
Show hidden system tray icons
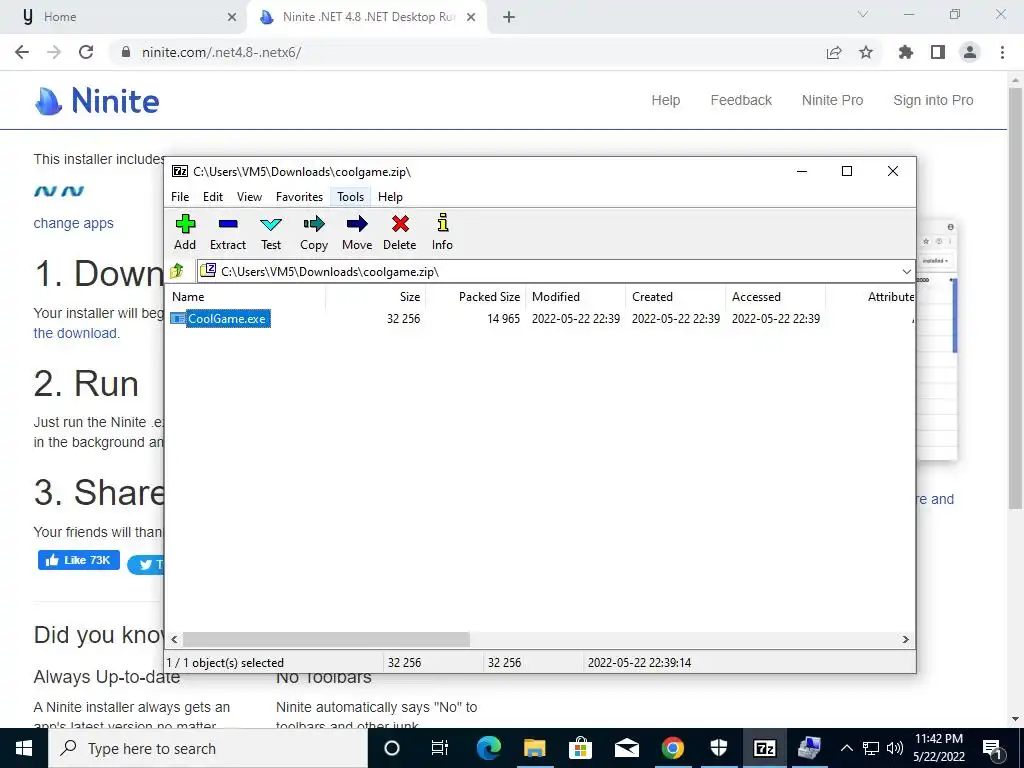coord(846,748)
